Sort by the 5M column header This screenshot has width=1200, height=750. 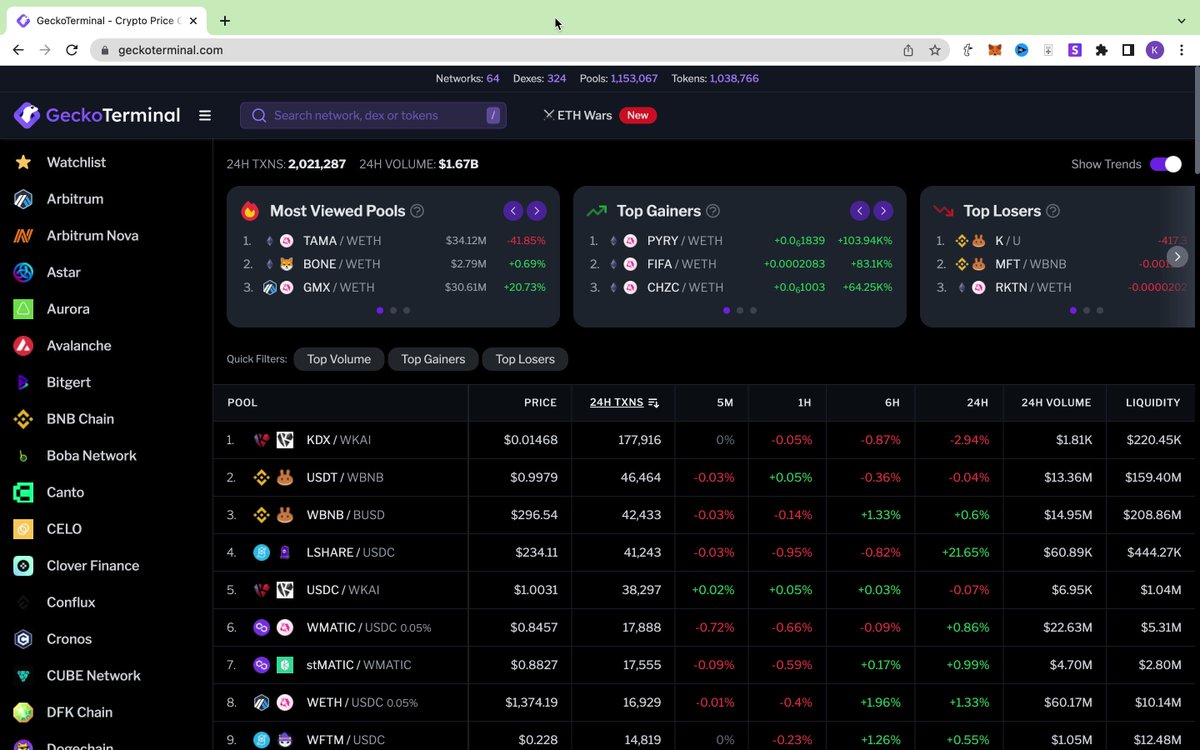725,402
